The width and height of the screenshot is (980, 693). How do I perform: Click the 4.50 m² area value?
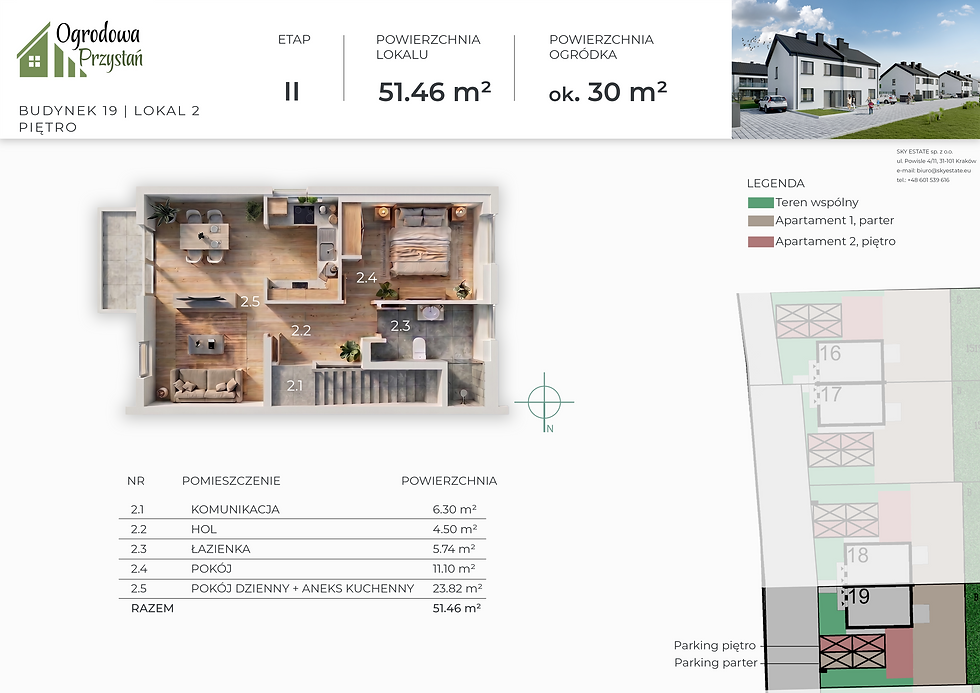(454, 529)
